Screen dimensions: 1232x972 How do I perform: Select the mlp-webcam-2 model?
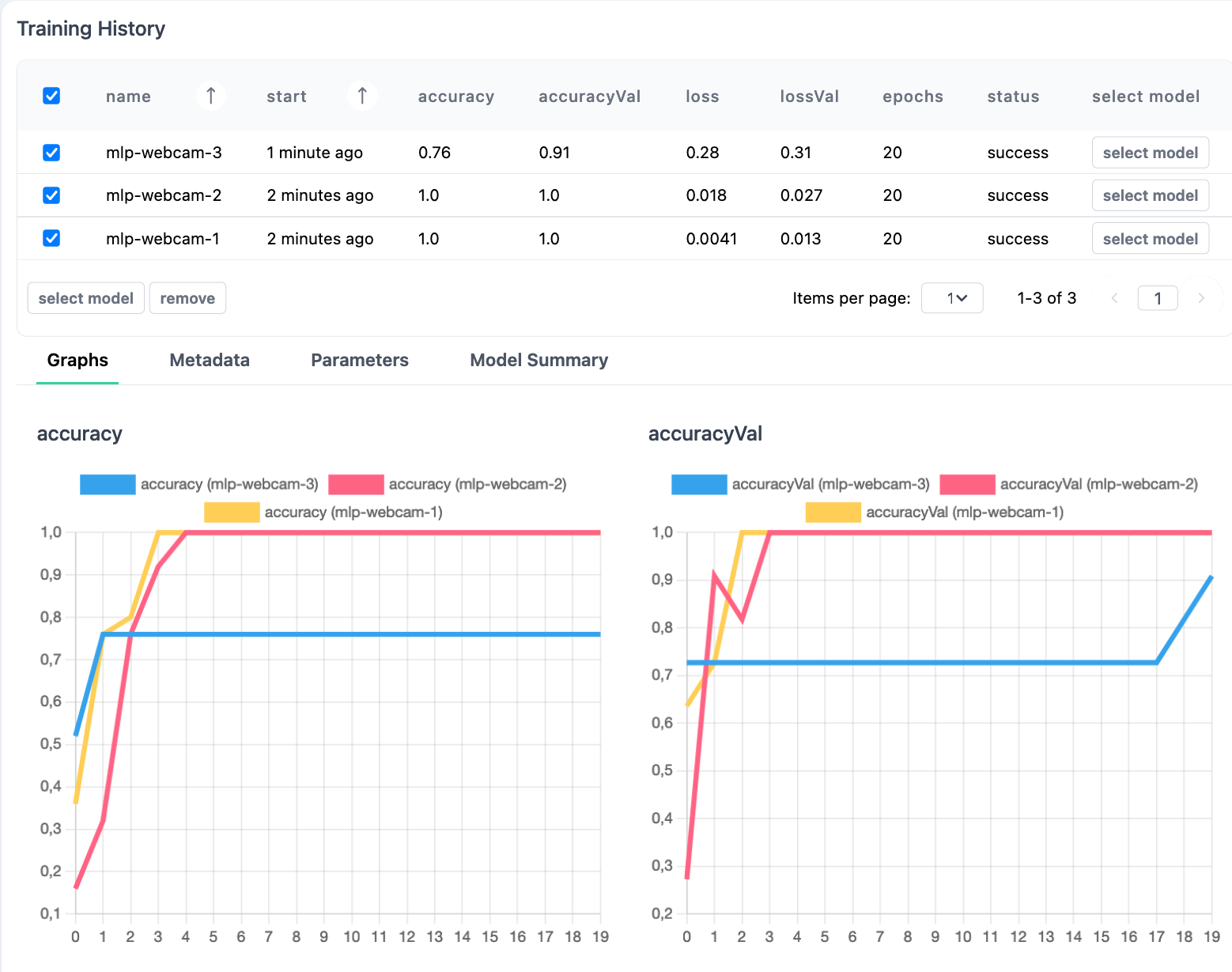click(1150, 195)
